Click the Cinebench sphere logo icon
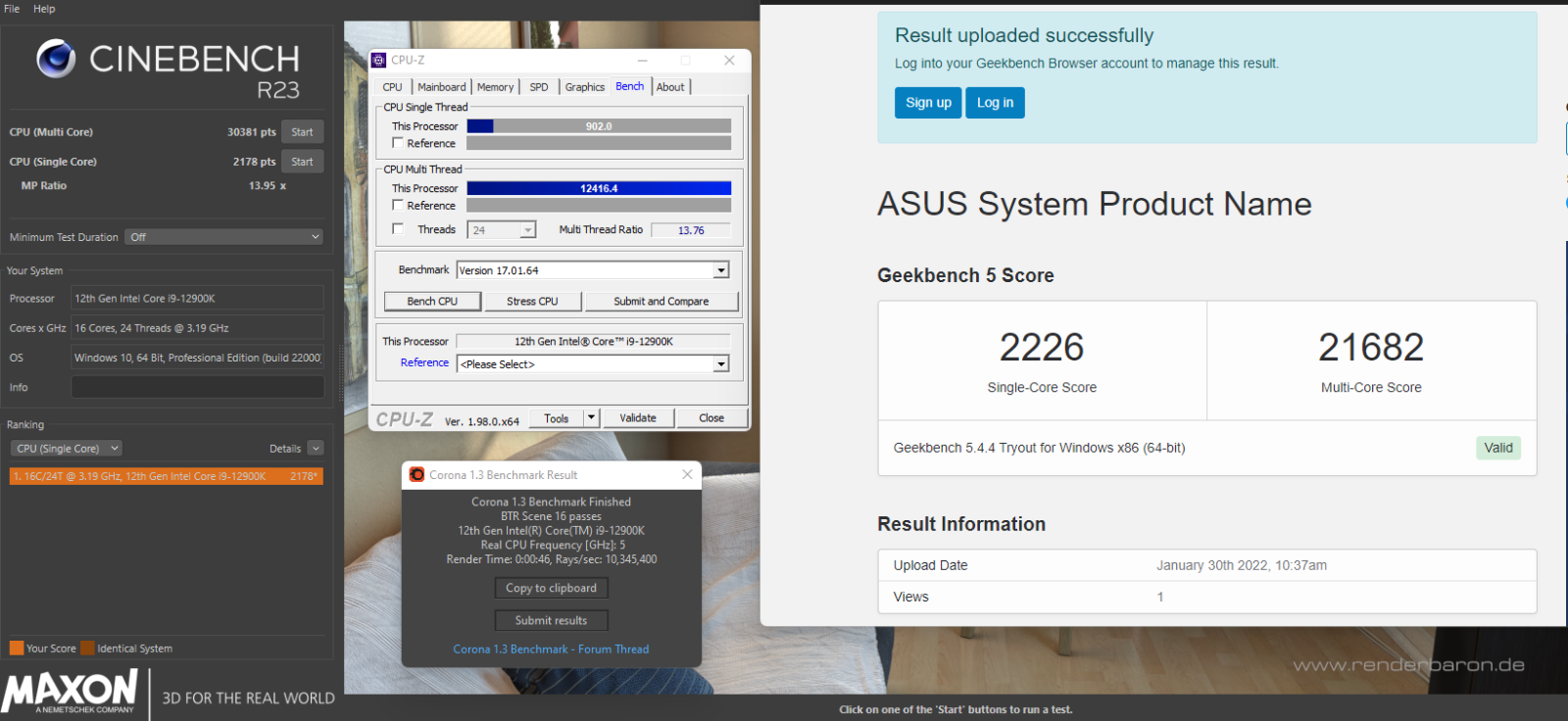This screenshot has height=721, width=1568. pos(56,59)
